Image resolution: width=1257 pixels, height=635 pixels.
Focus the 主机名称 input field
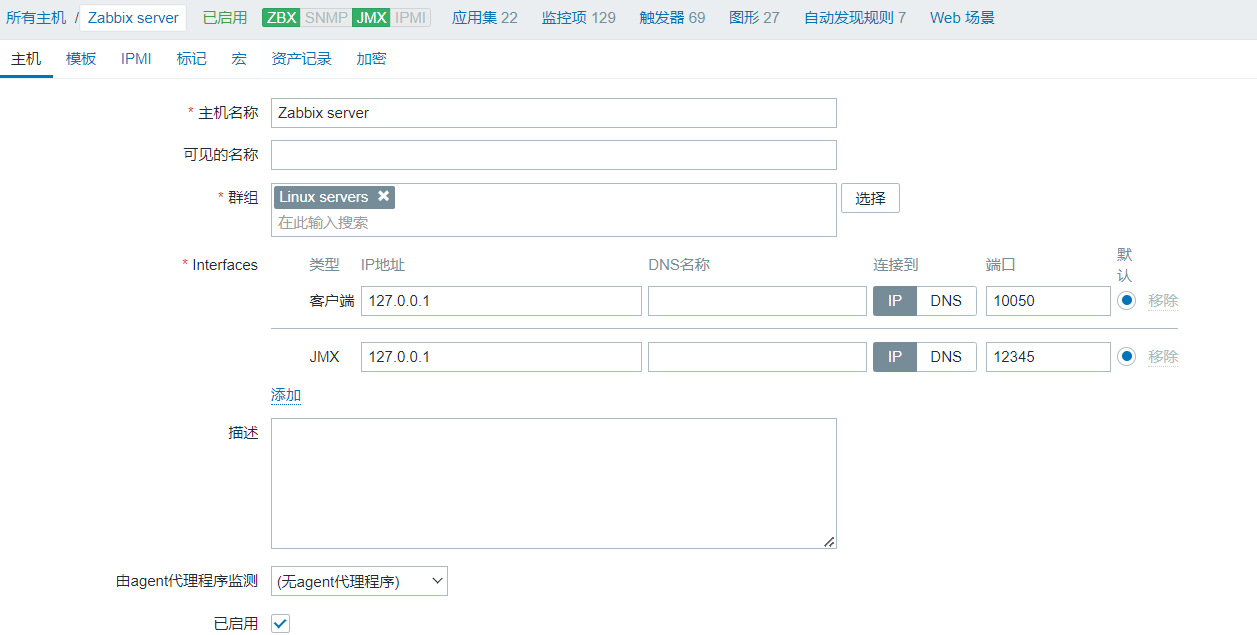(x=554, y=113)
